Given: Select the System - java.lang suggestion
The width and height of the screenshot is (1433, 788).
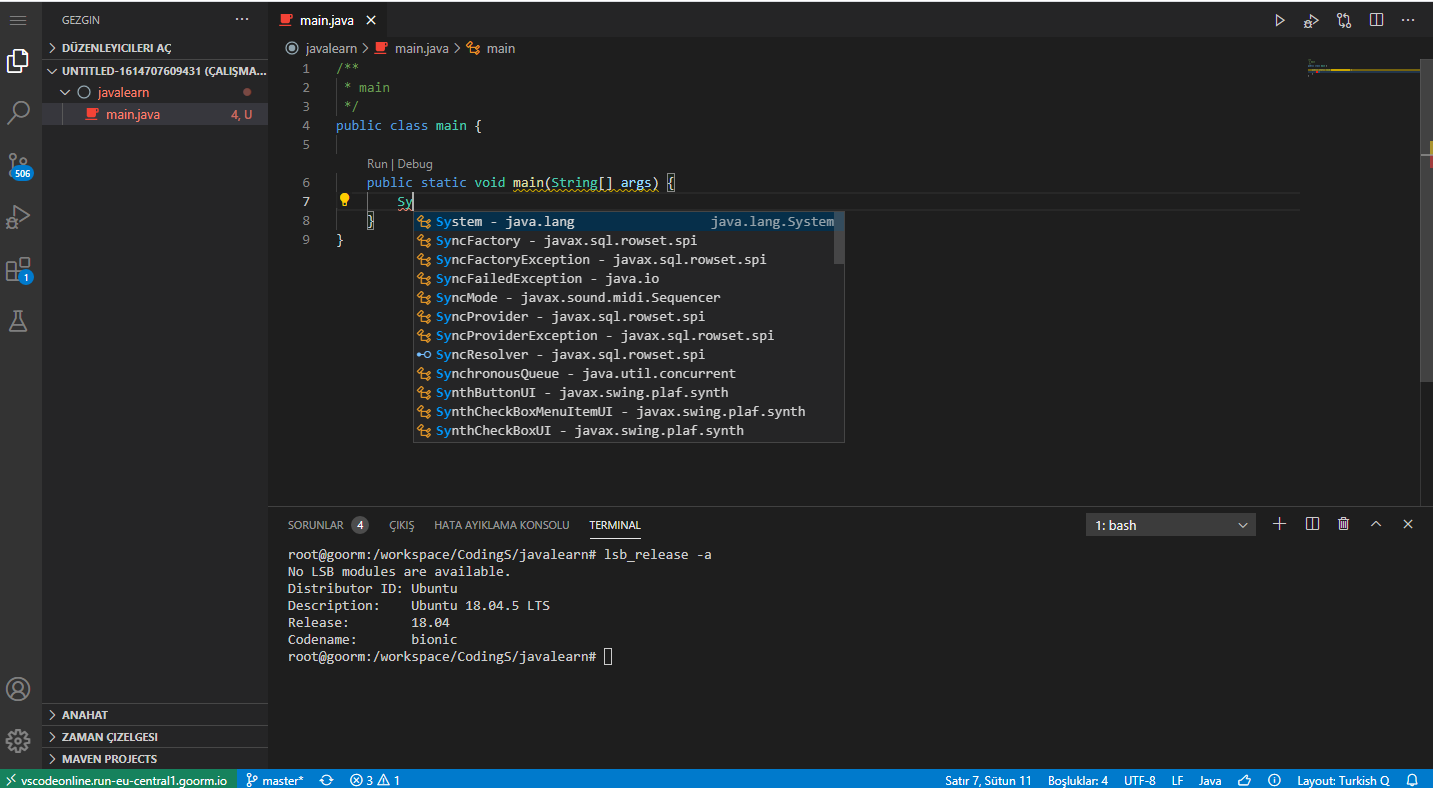Looking at the screenshot, I should coord(624,222).
